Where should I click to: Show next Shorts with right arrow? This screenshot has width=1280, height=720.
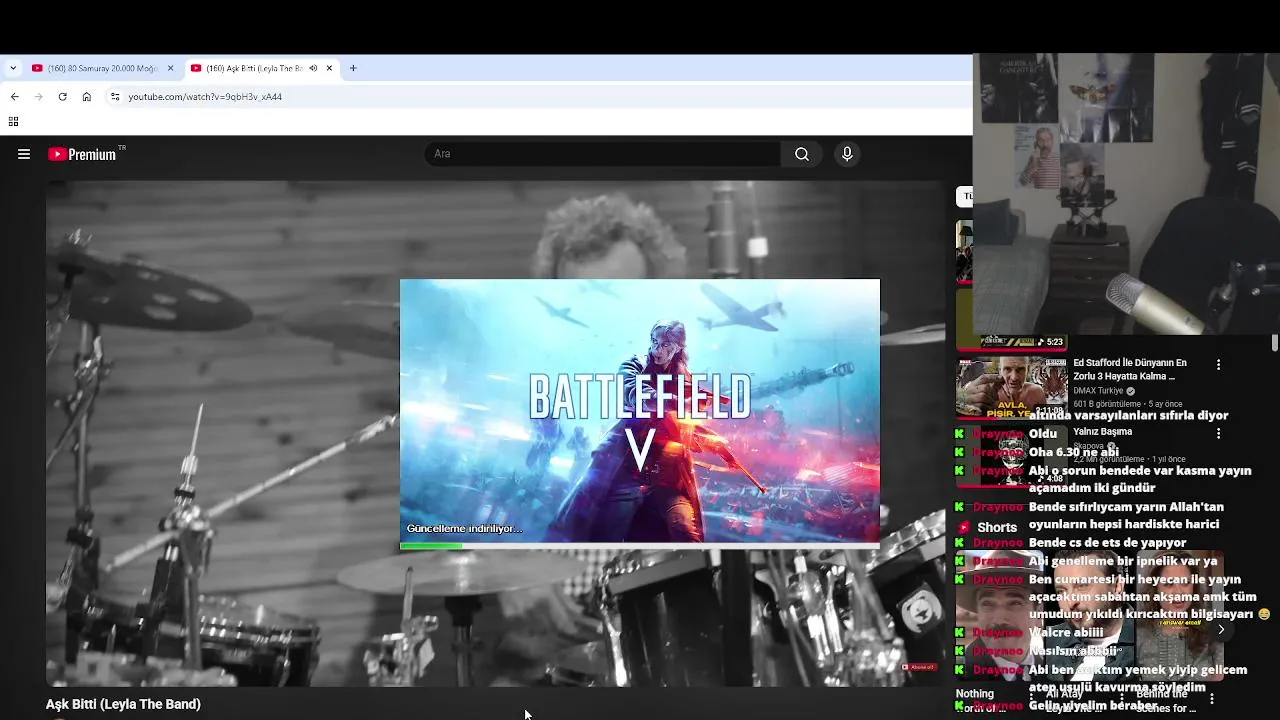click(1220, 630)
